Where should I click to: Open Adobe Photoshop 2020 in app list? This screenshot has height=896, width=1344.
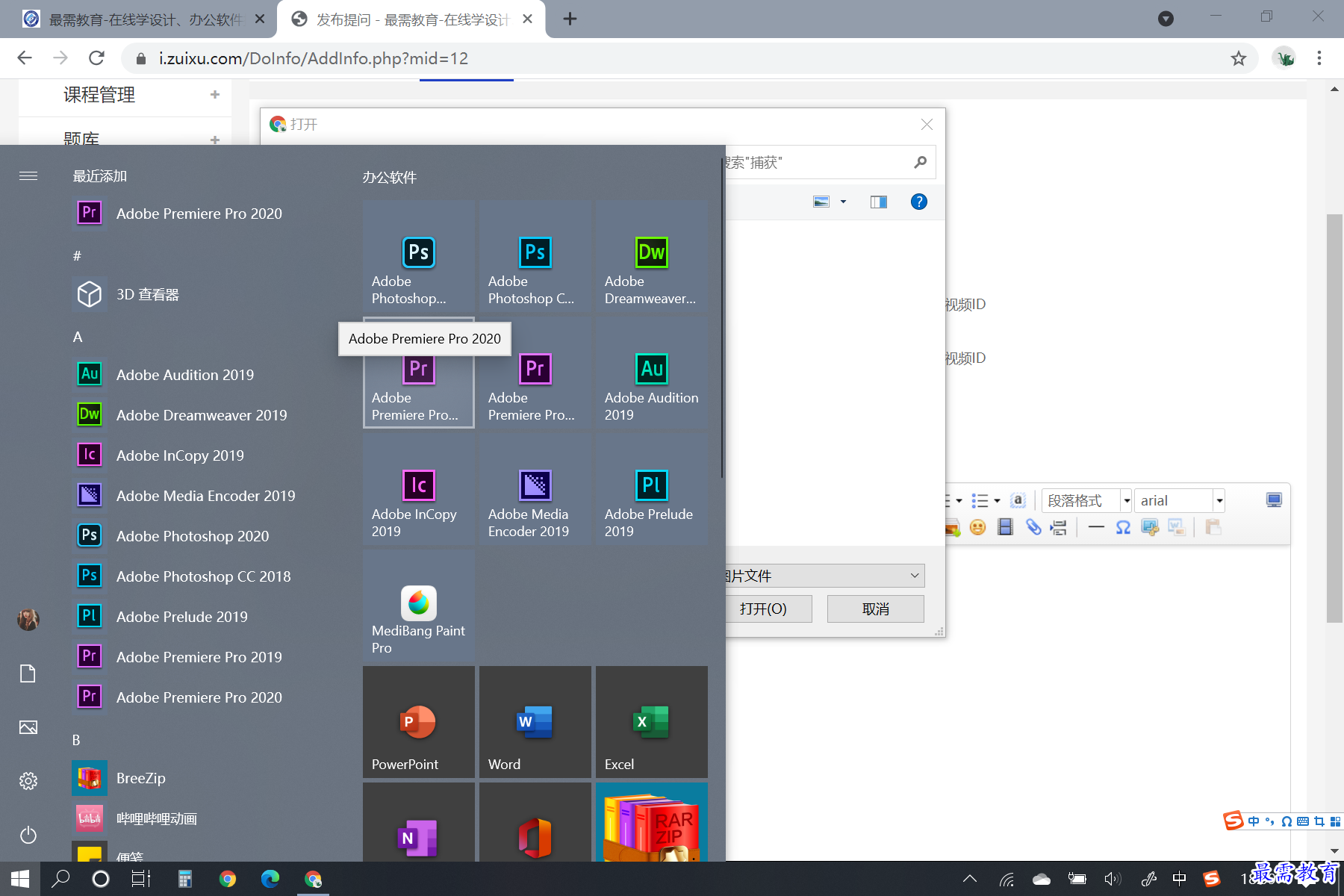point(202,536)
